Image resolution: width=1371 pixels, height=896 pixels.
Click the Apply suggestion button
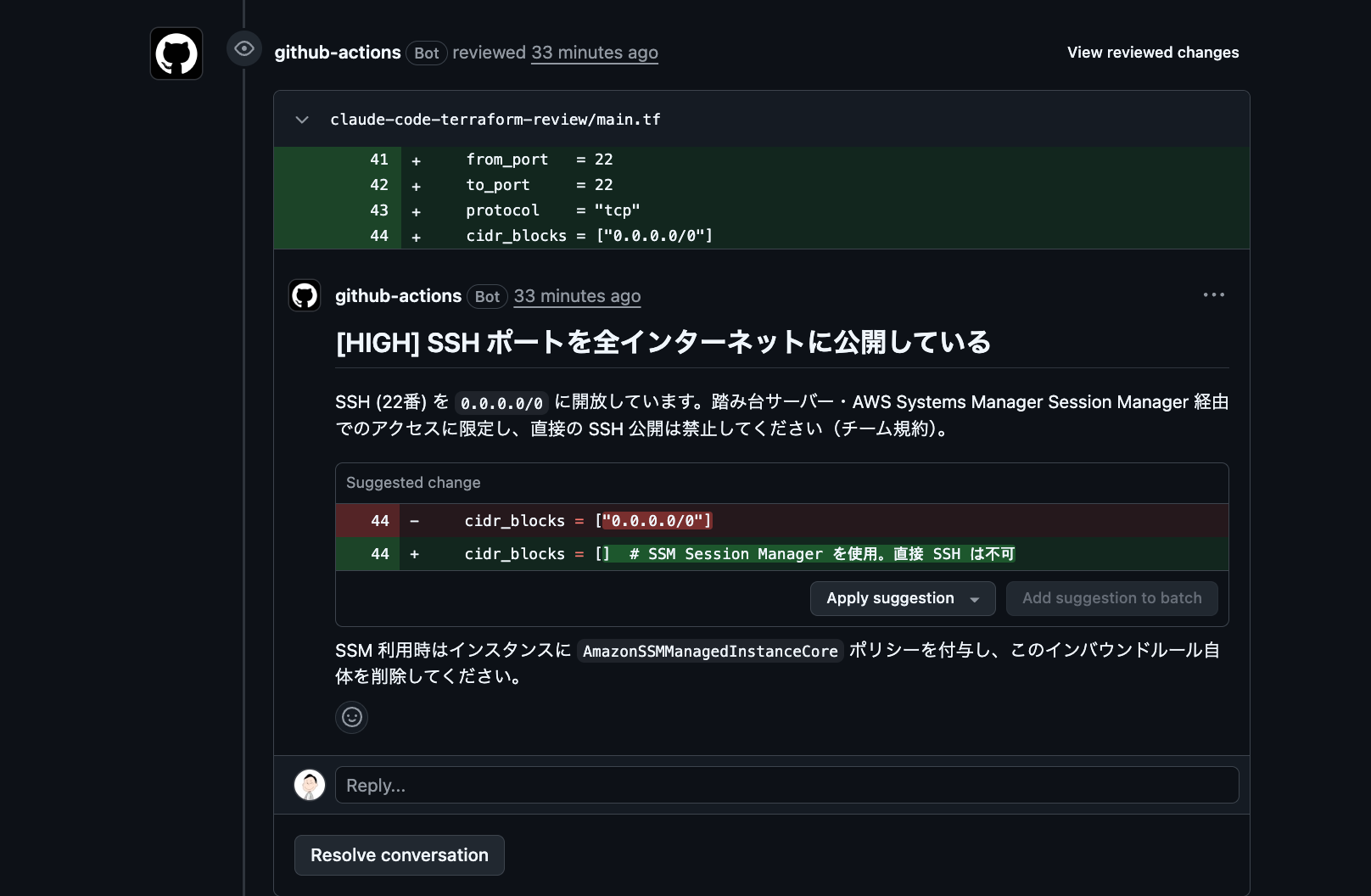click(891, 598)
